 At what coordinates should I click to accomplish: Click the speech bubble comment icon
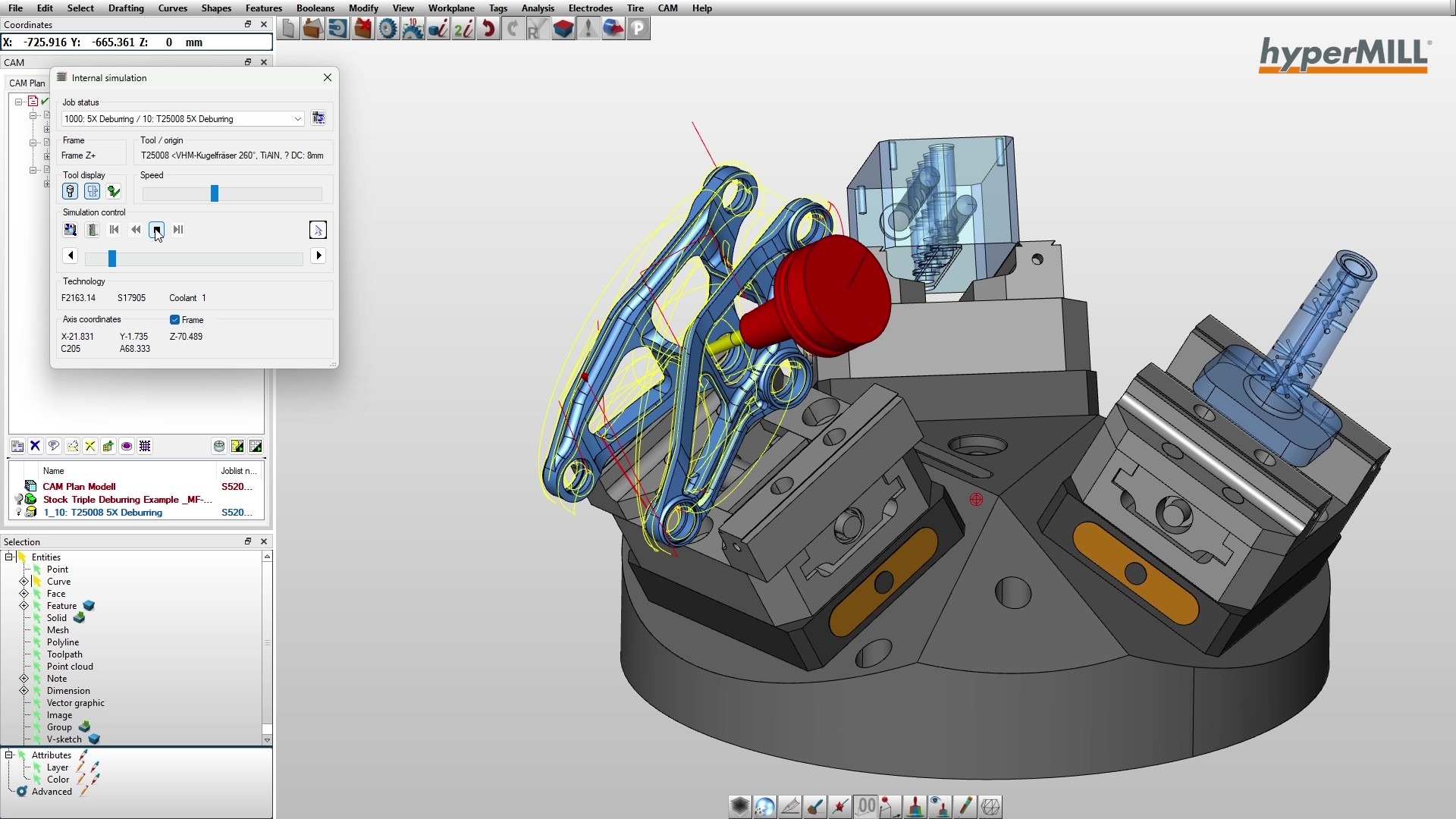pyautogui.click(x=53, y=446)
